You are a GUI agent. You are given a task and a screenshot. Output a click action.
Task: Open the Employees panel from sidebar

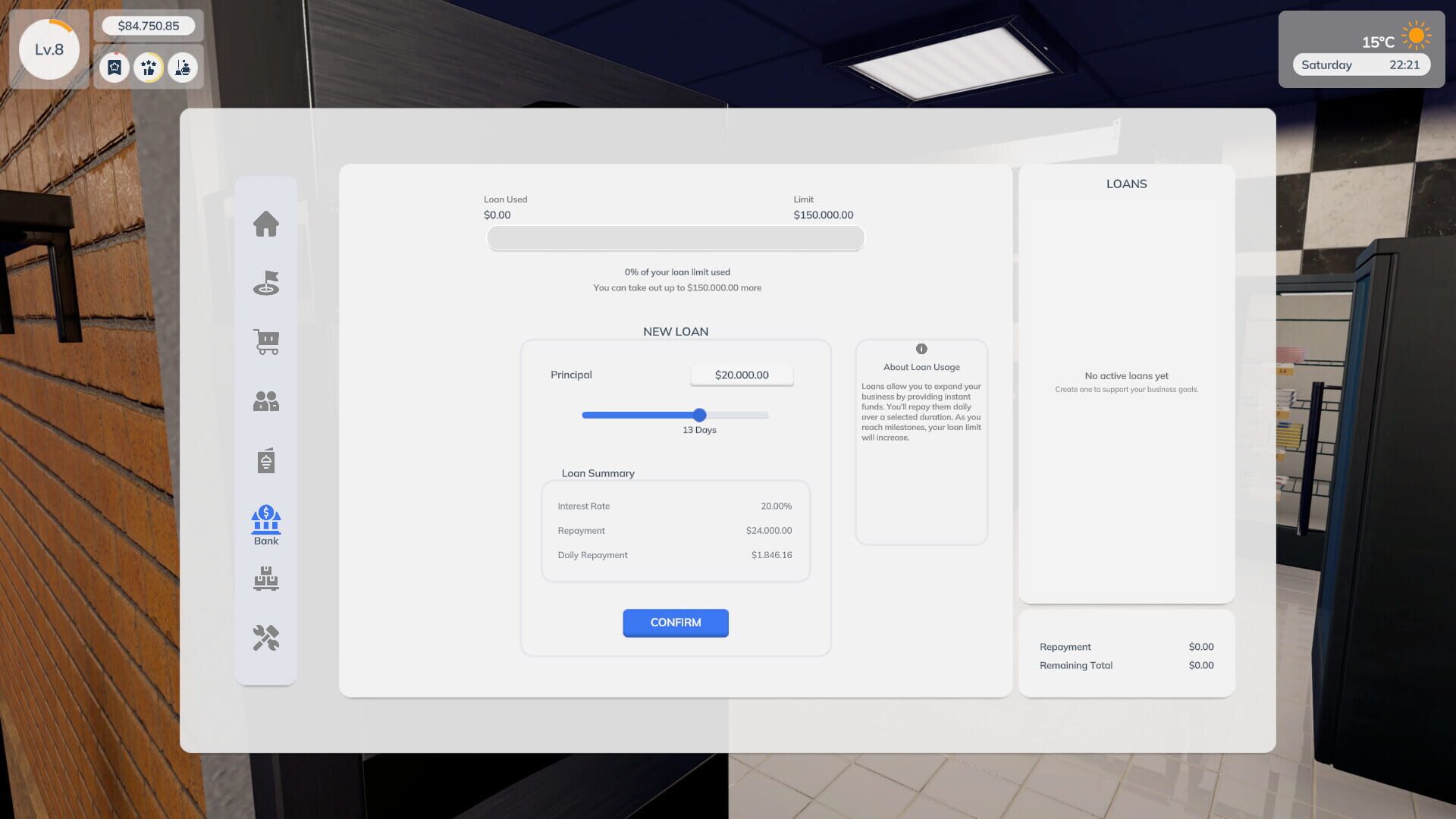(265, 401)
